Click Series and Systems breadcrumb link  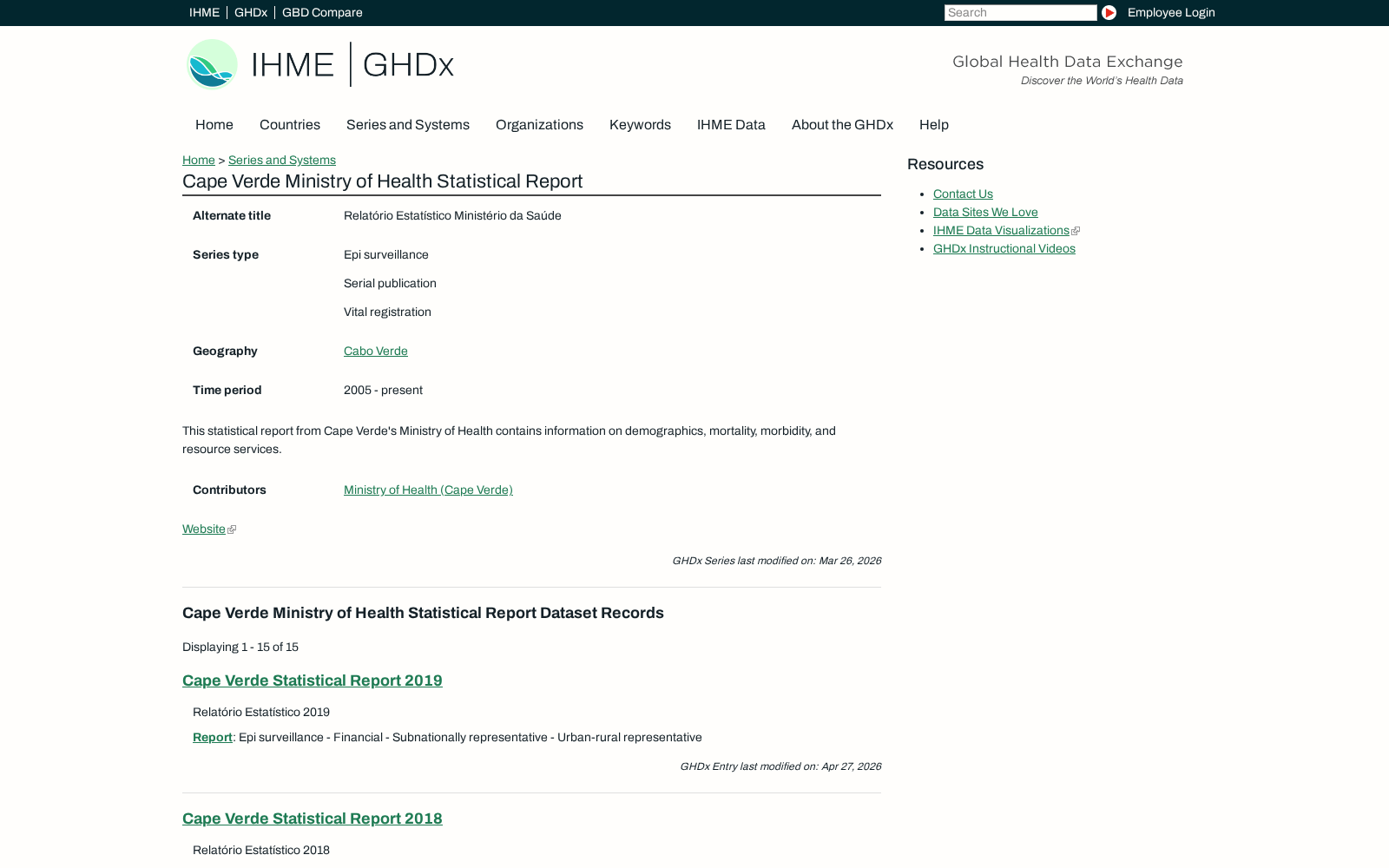tap(282, 161)
